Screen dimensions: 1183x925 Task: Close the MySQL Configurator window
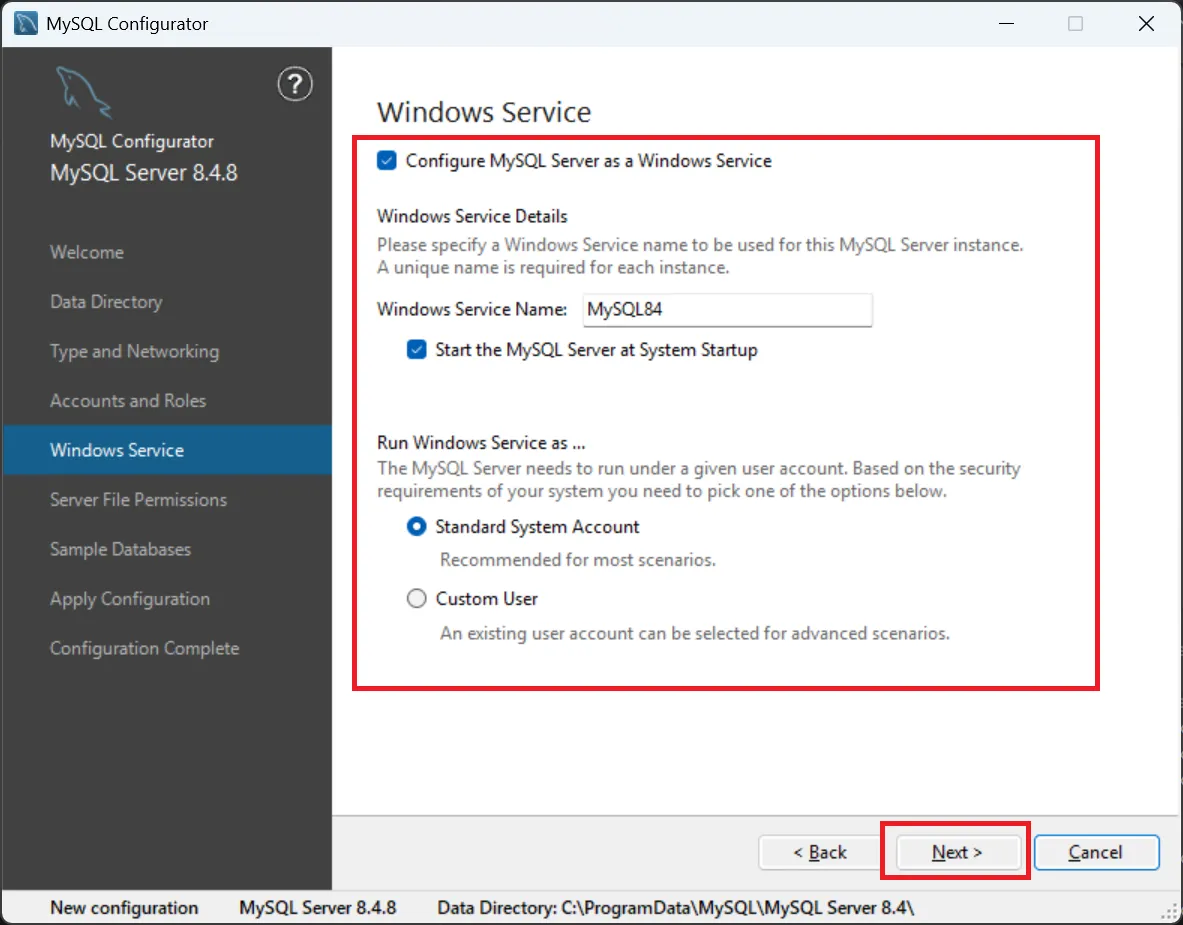[x=1146, y=24]
